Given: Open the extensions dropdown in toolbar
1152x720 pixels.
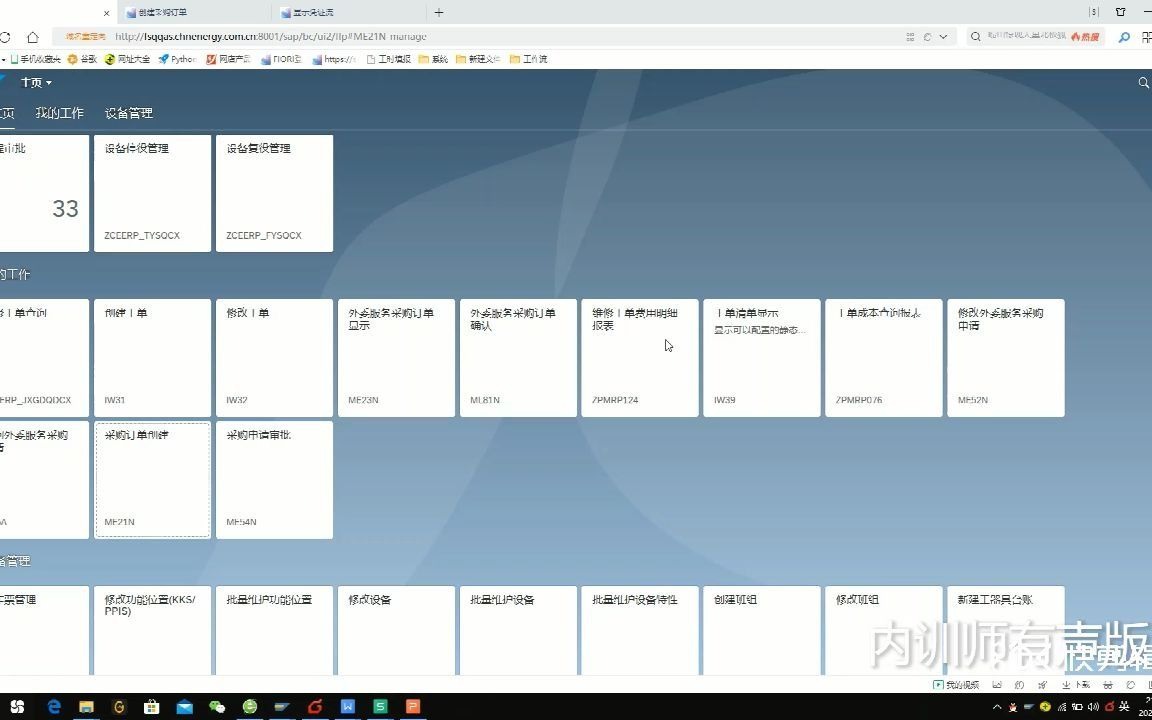Looking at the screenshot, I should [911, 36].
